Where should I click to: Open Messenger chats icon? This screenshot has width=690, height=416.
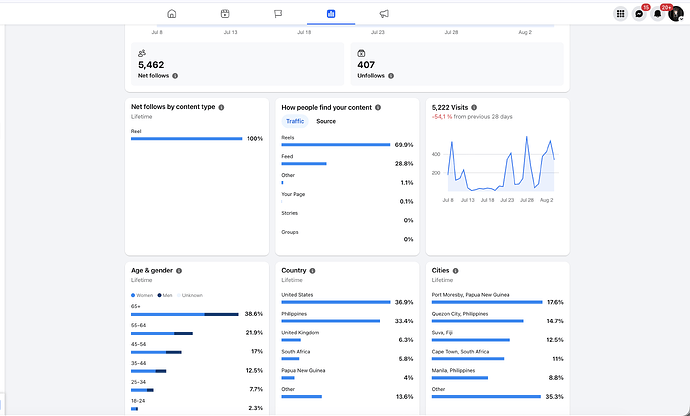(x=639, y=14)
